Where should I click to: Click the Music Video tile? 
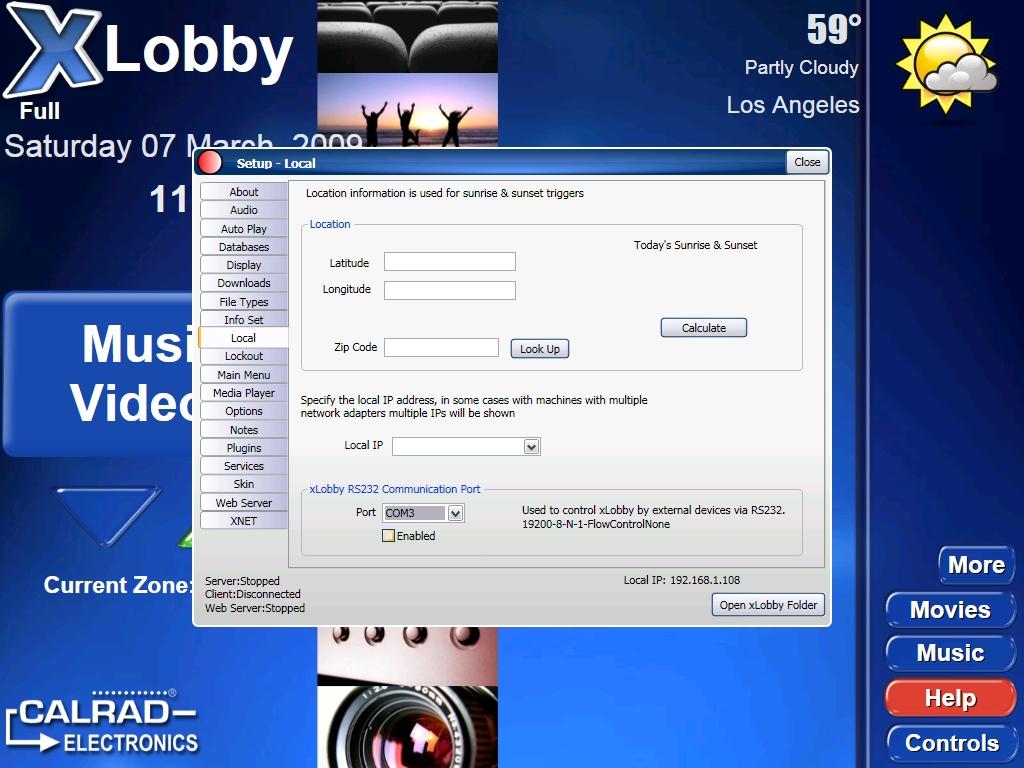point(98,374)
